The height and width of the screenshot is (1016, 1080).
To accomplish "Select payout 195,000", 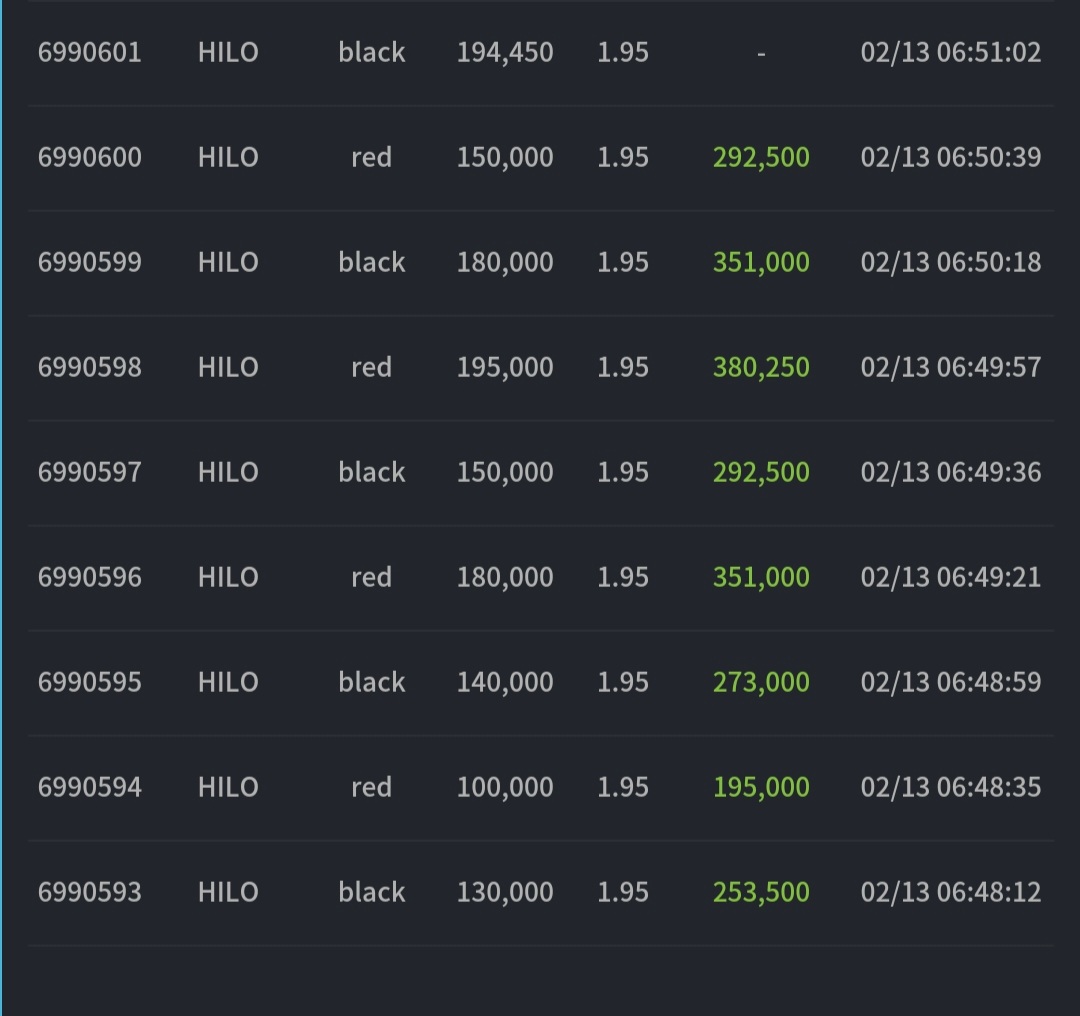I will click(x=761, y=787).
